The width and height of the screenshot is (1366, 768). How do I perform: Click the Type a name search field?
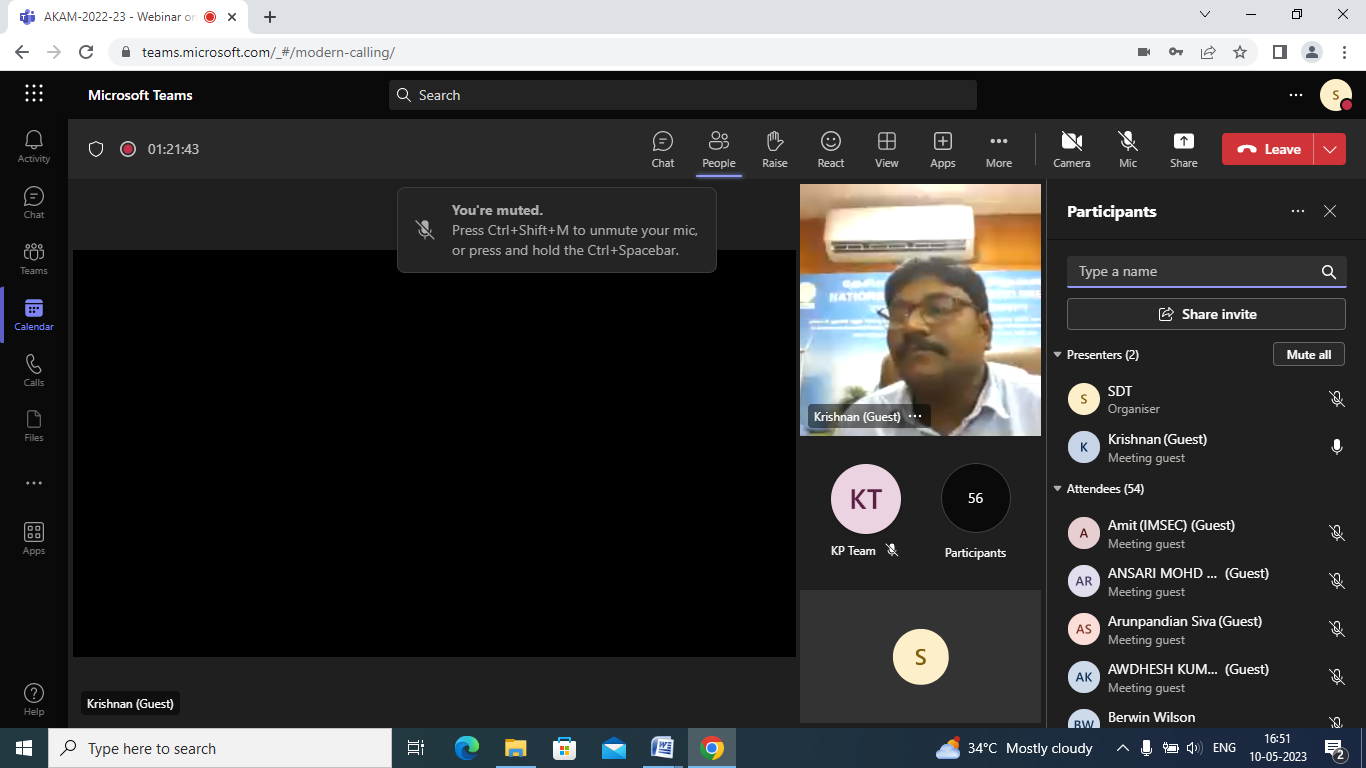click(1195, 272)
